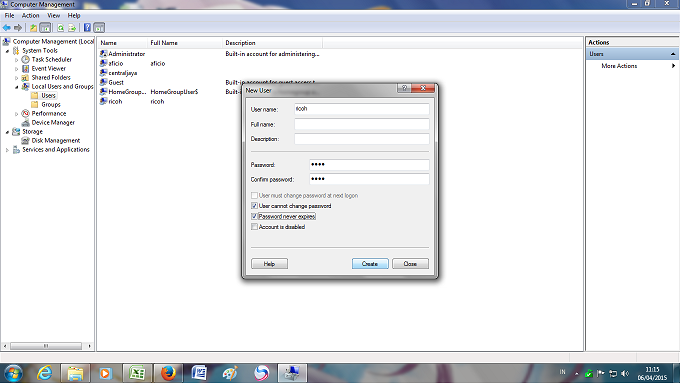Open the Windows Start menu
This screenshot has height=383, width=681.
(13, 373)
